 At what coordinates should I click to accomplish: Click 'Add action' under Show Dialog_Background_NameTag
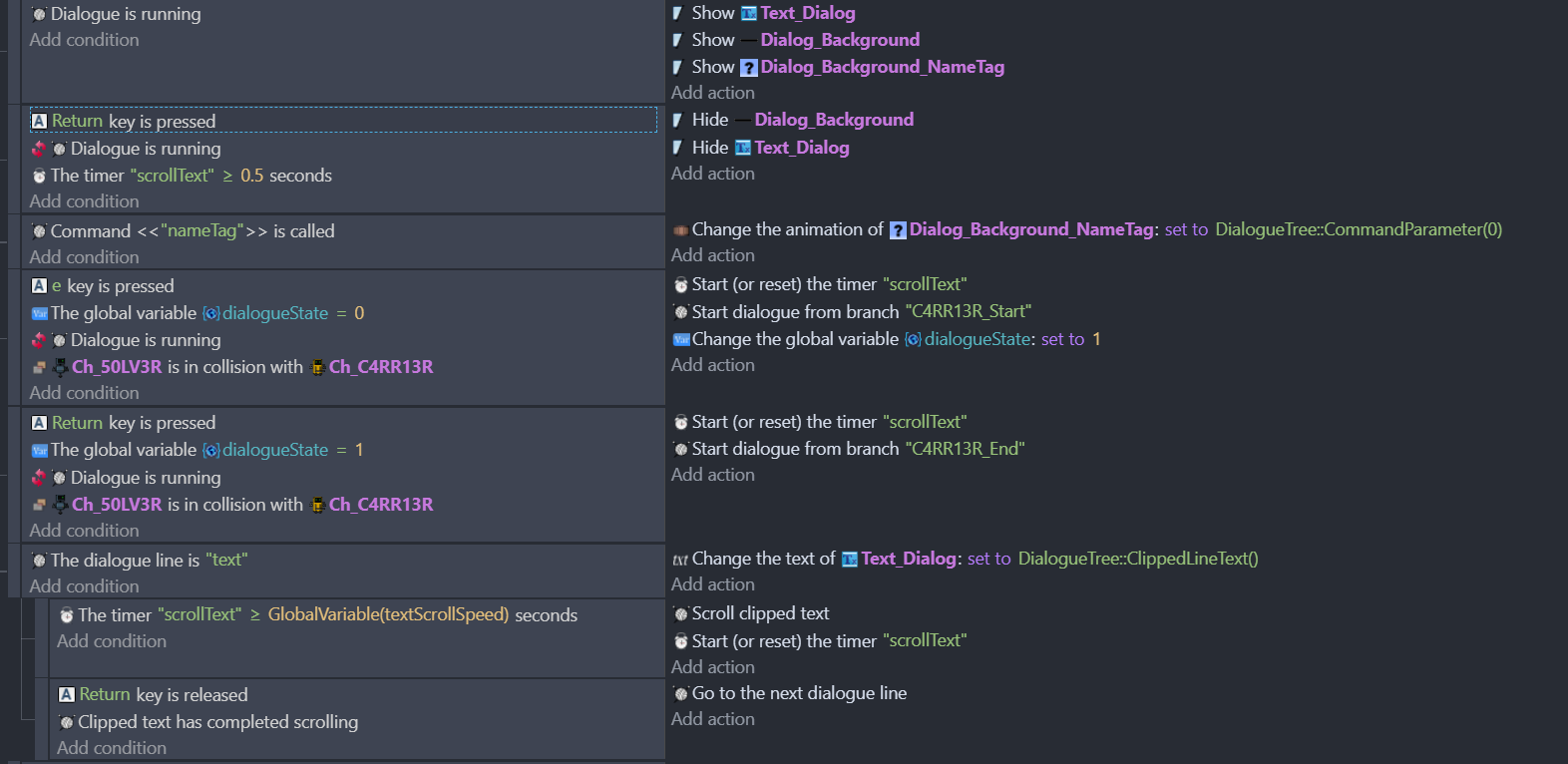712,93
